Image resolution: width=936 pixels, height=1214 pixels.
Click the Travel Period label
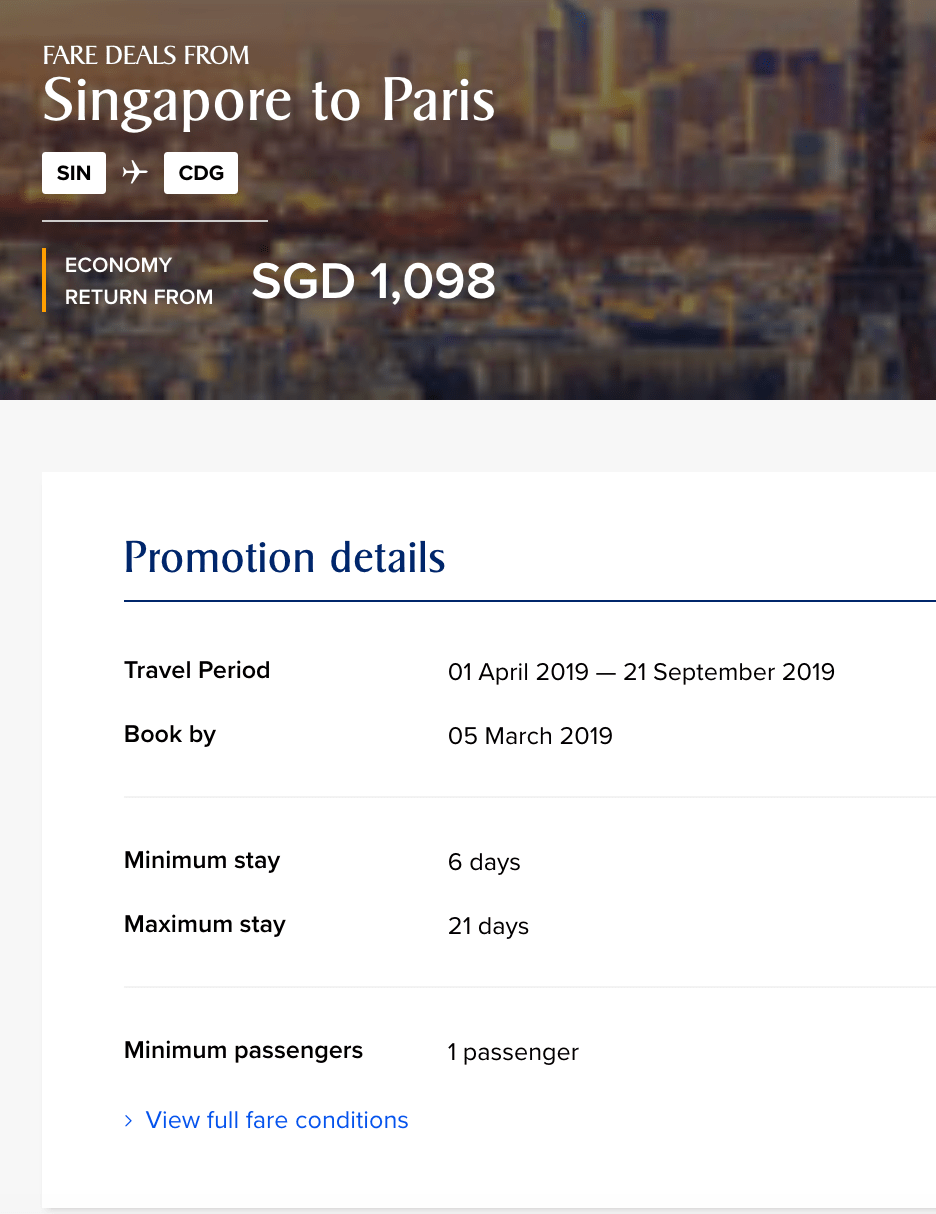(197, 670)
